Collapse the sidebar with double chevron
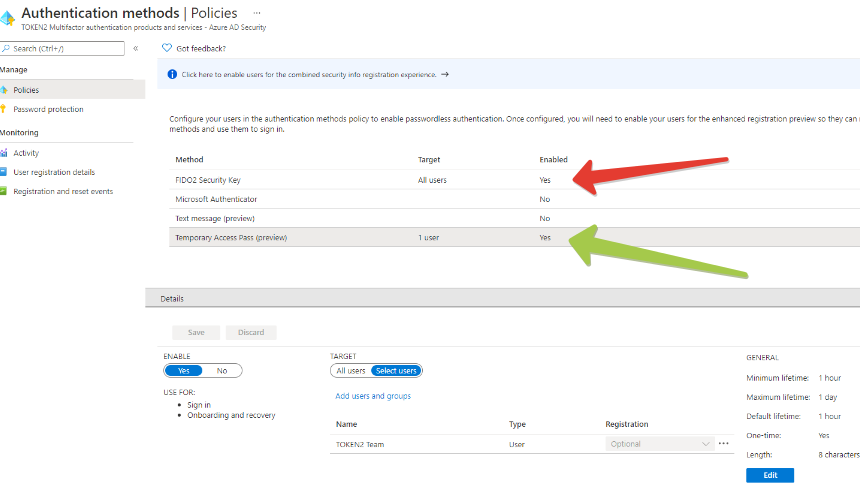860x484 pixels. [135, 48]
